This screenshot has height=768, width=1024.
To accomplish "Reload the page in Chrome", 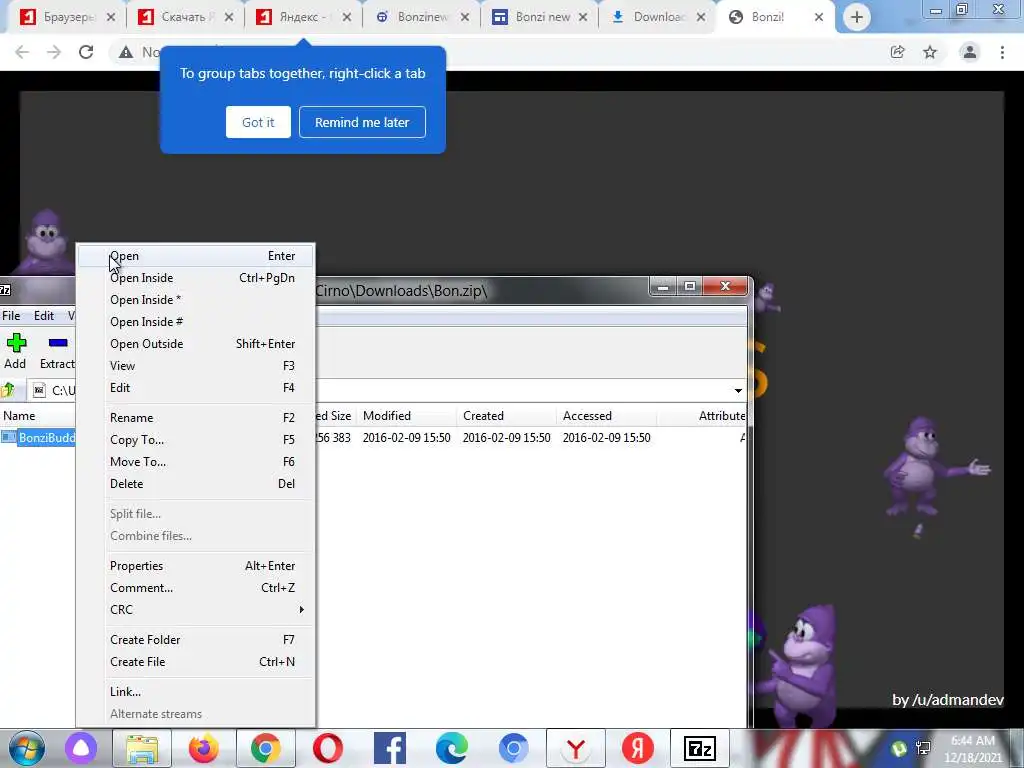I will (86, 52).
